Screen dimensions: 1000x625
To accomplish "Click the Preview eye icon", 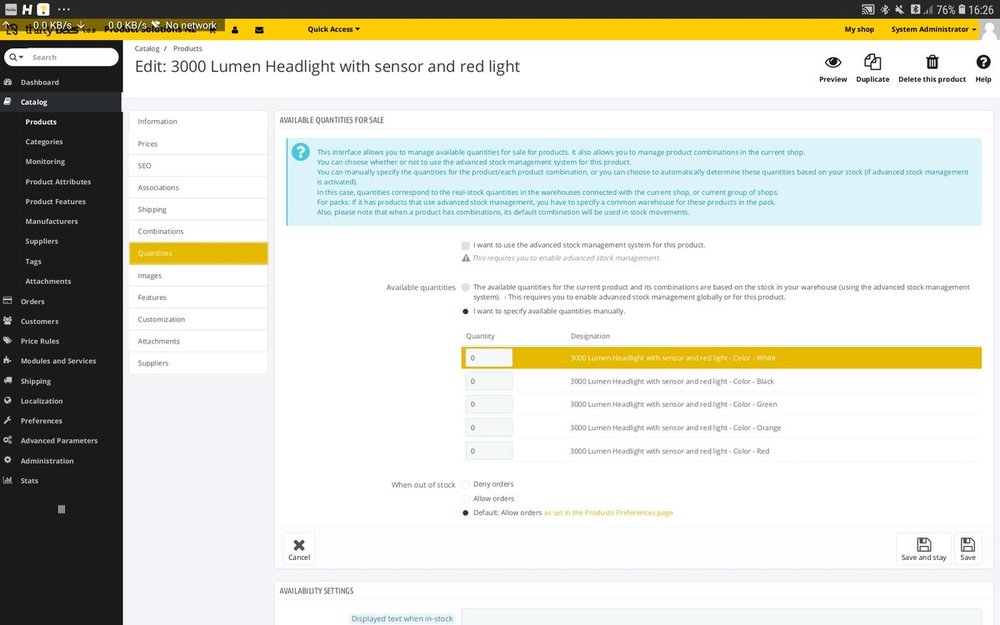I will point(832,63).
